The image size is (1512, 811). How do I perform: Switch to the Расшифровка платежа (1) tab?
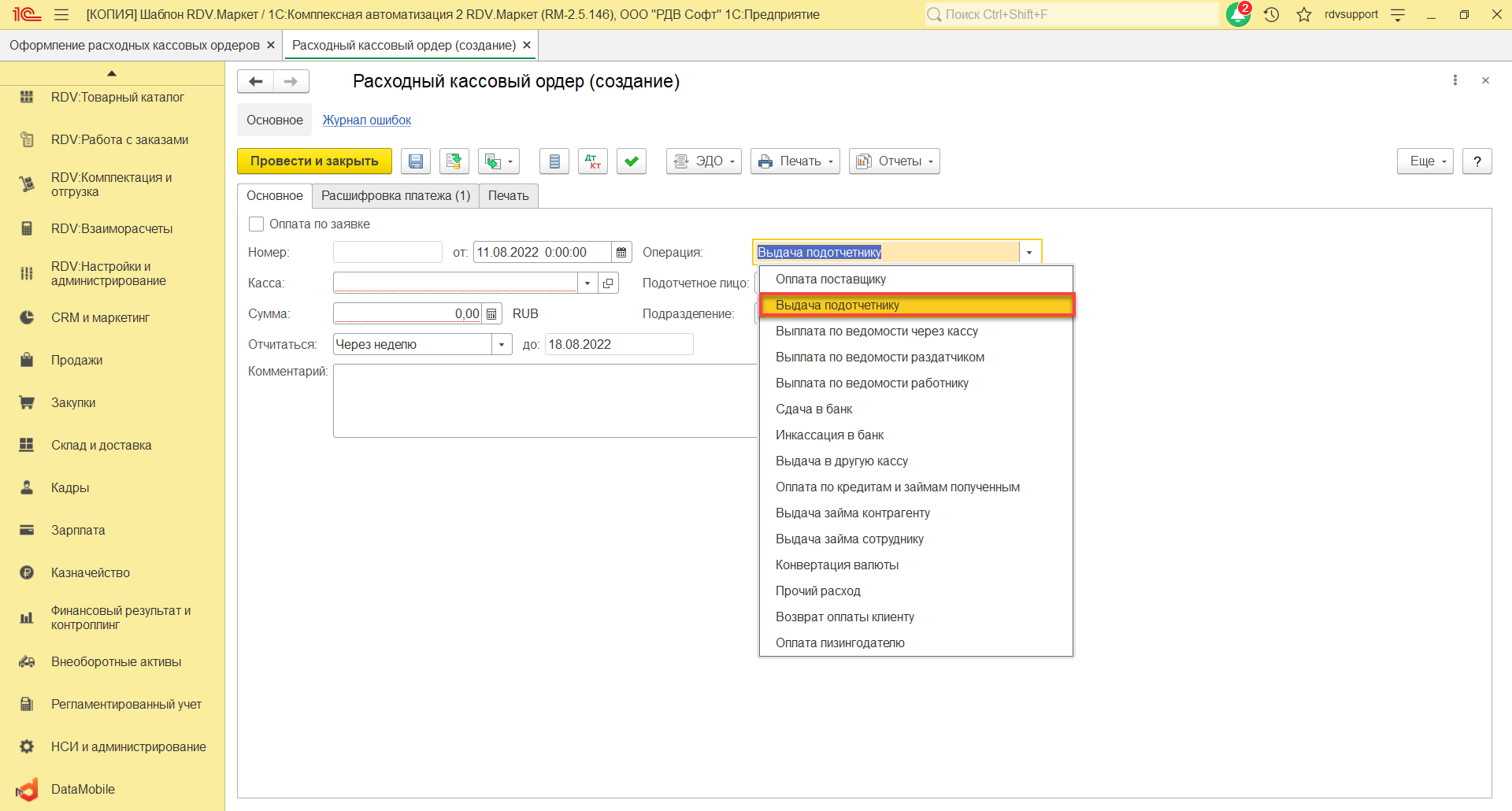tap(395, 196)
